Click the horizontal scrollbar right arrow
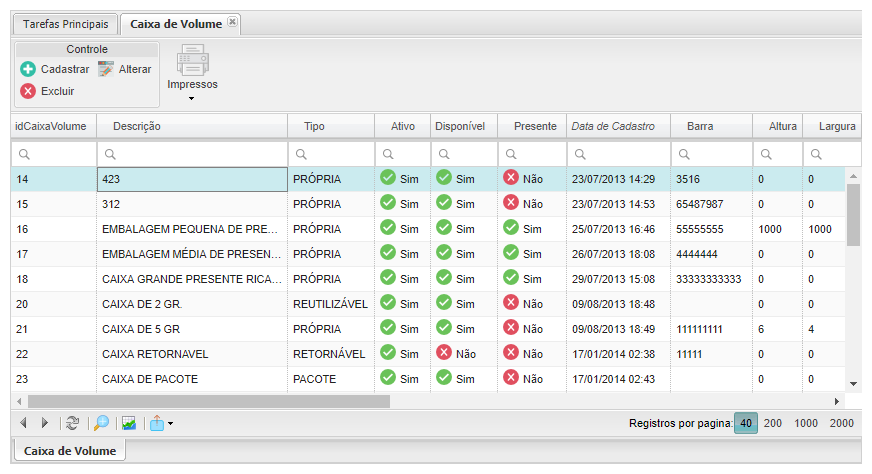Image resolution: width=872 pixels, height=474 pixels. [836, 401]
